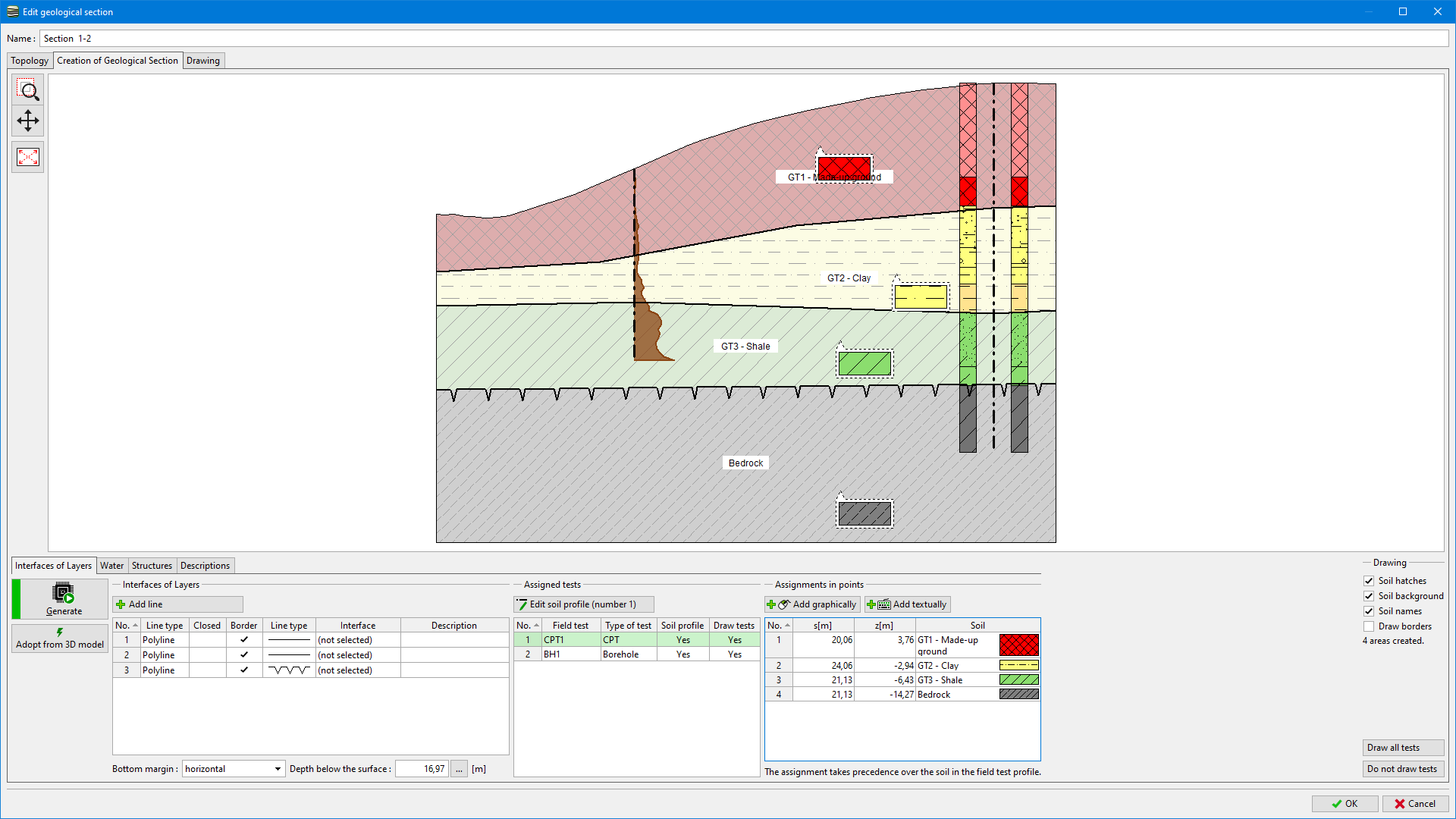Click Add textually icon in Assignments
The width and height of the screenshot is (1456, 819).
pyautogui.click(x=906, y=604)
